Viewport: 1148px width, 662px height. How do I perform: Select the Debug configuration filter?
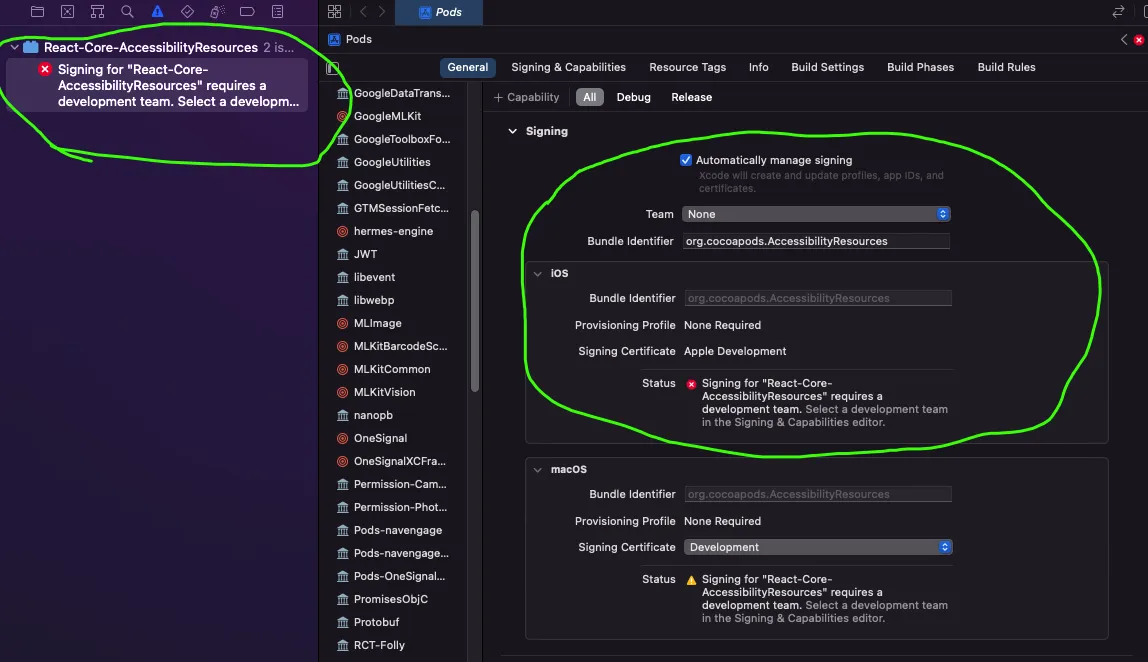click(x=633, y=97)
